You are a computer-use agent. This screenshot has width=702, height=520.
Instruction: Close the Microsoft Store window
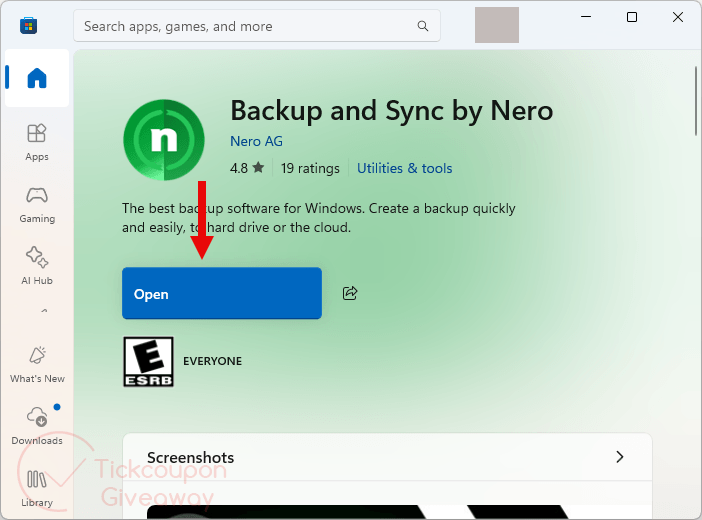pyautogui.click(x=678, y=17)
